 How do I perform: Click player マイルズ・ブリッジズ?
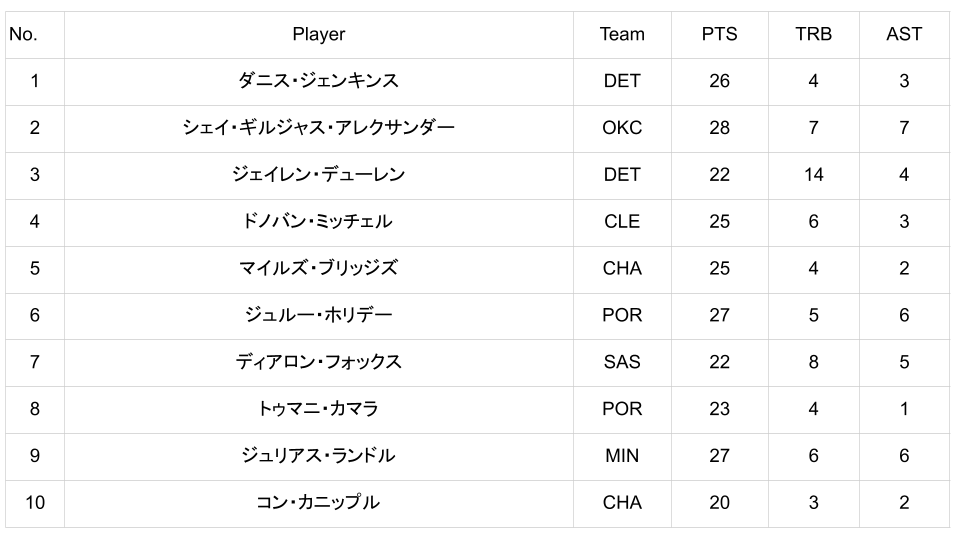318,268
